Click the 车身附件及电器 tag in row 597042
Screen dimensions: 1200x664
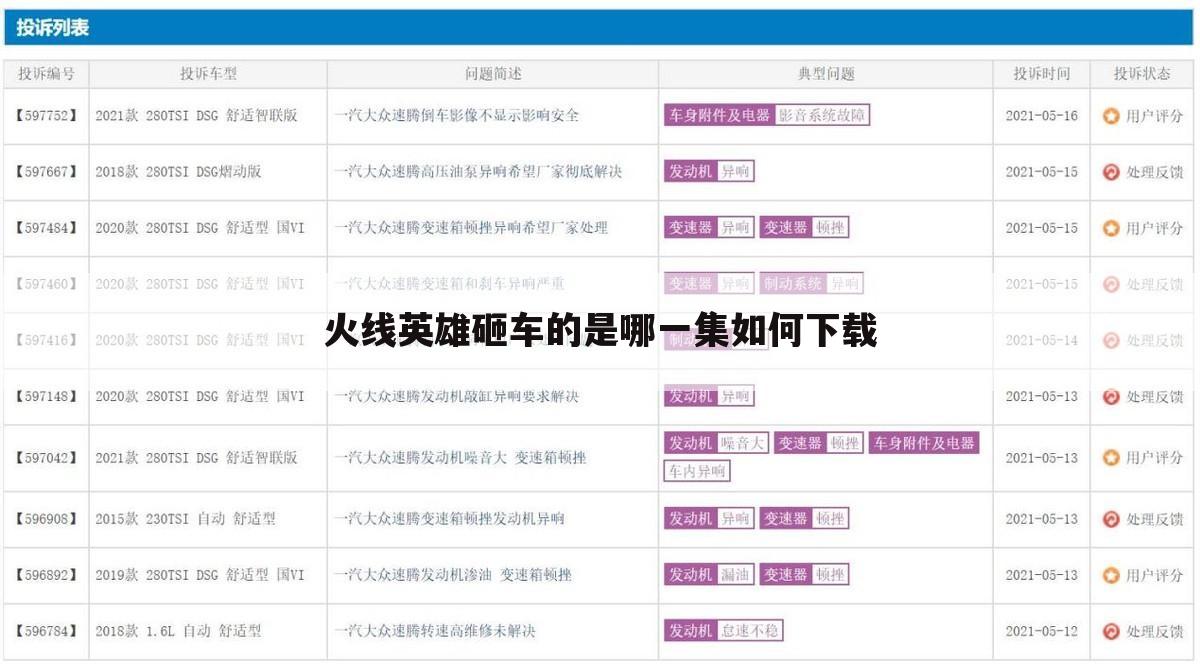923,443
